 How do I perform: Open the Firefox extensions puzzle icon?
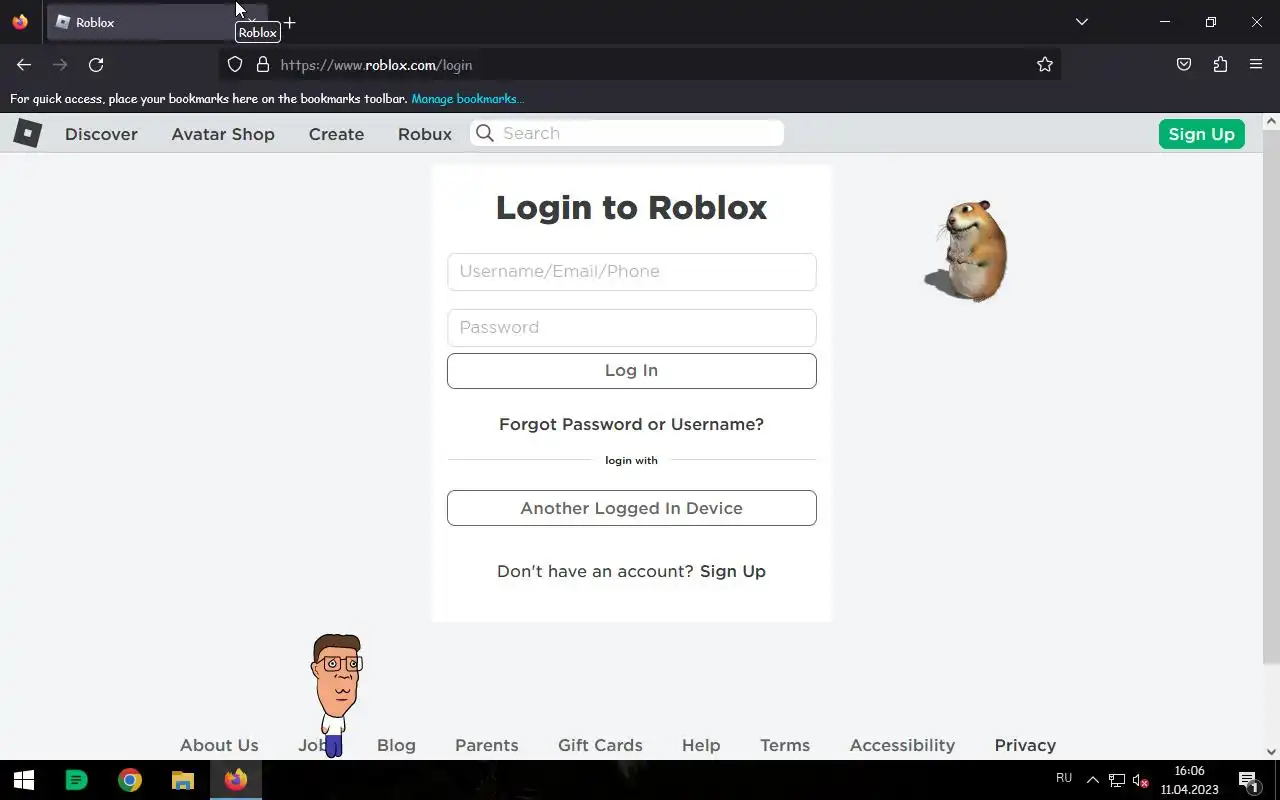[1220, 65]
